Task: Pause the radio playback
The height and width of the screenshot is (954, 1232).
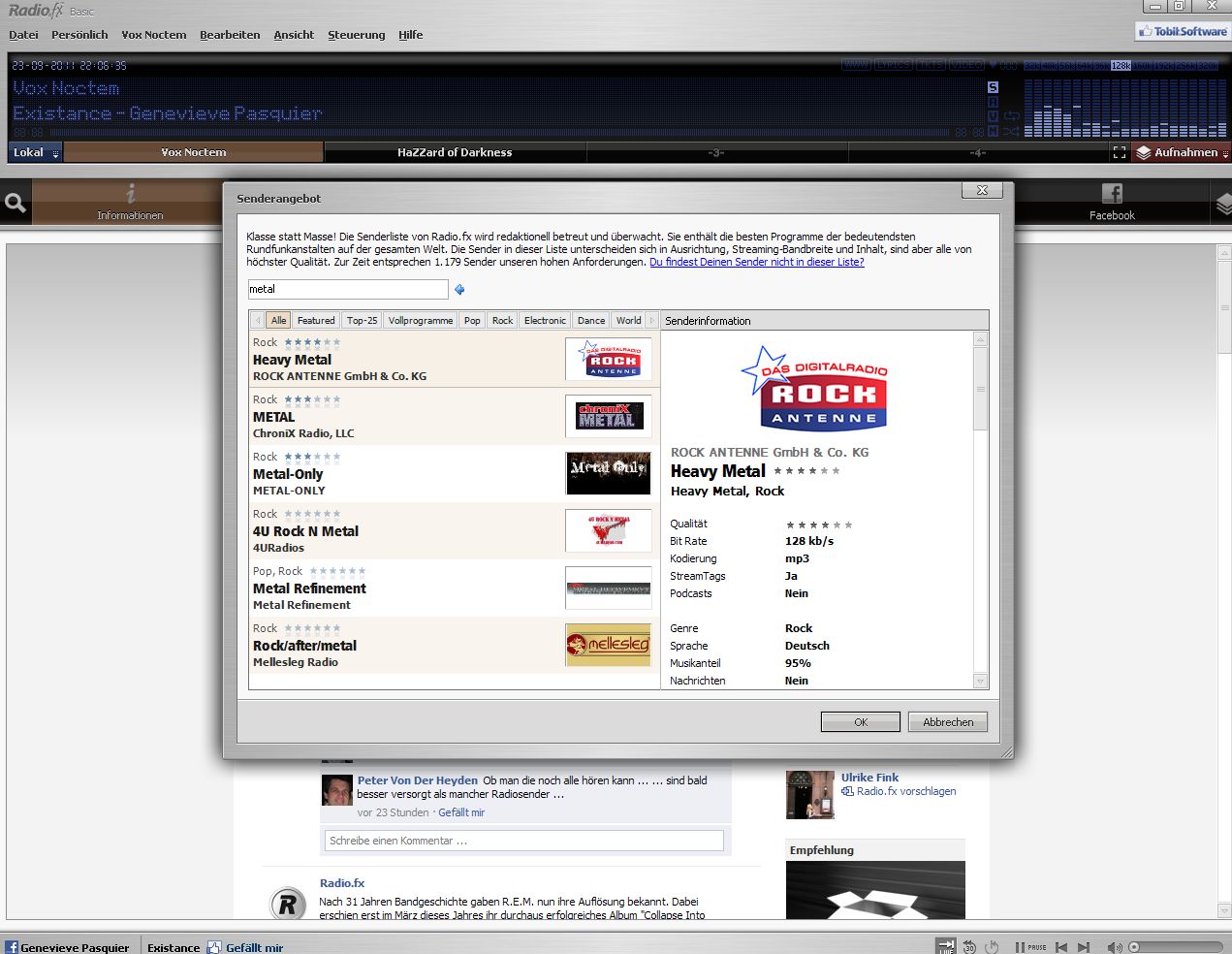Action: point(1030,947)
